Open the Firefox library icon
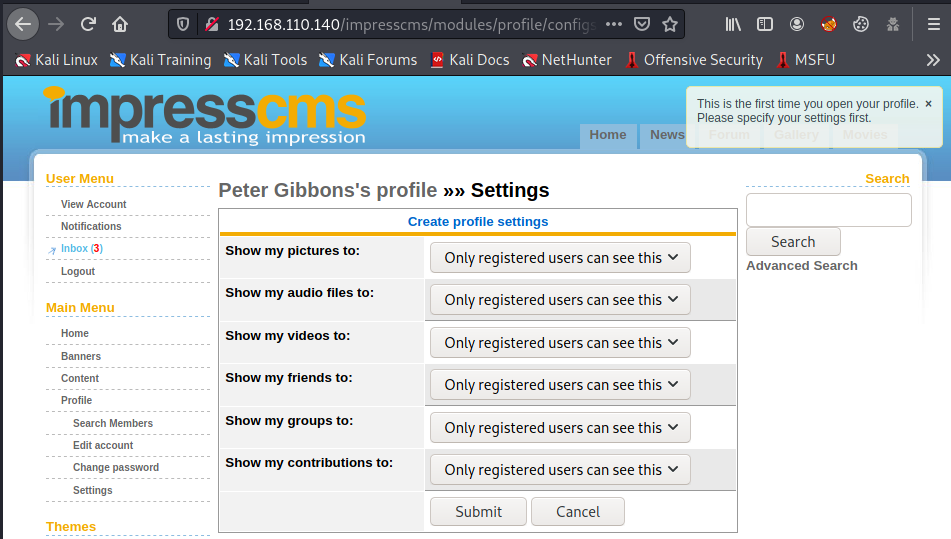This screenshot has height=539, width=951. [733, 23]
